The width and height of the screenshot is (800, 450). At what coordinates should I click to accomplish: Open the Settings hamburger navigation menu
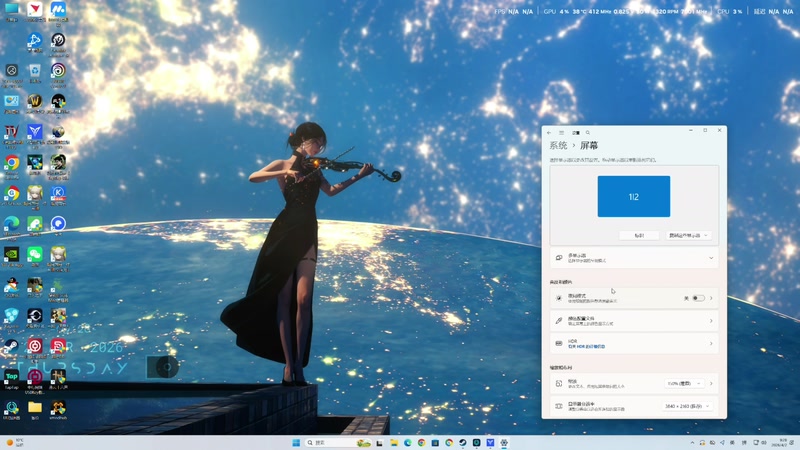562,133
